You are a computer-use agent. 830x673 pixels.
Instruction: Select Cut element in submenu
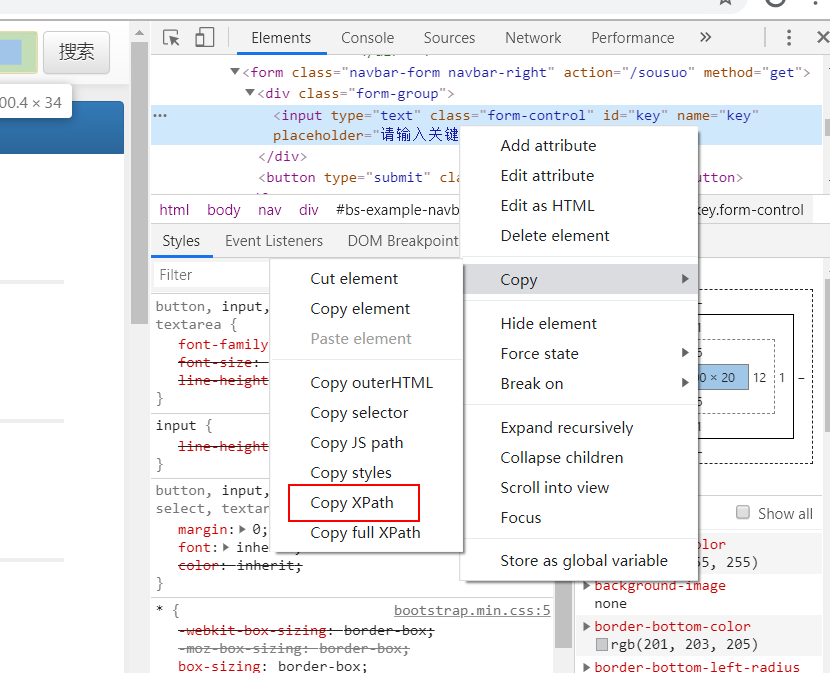click(354, 279)
